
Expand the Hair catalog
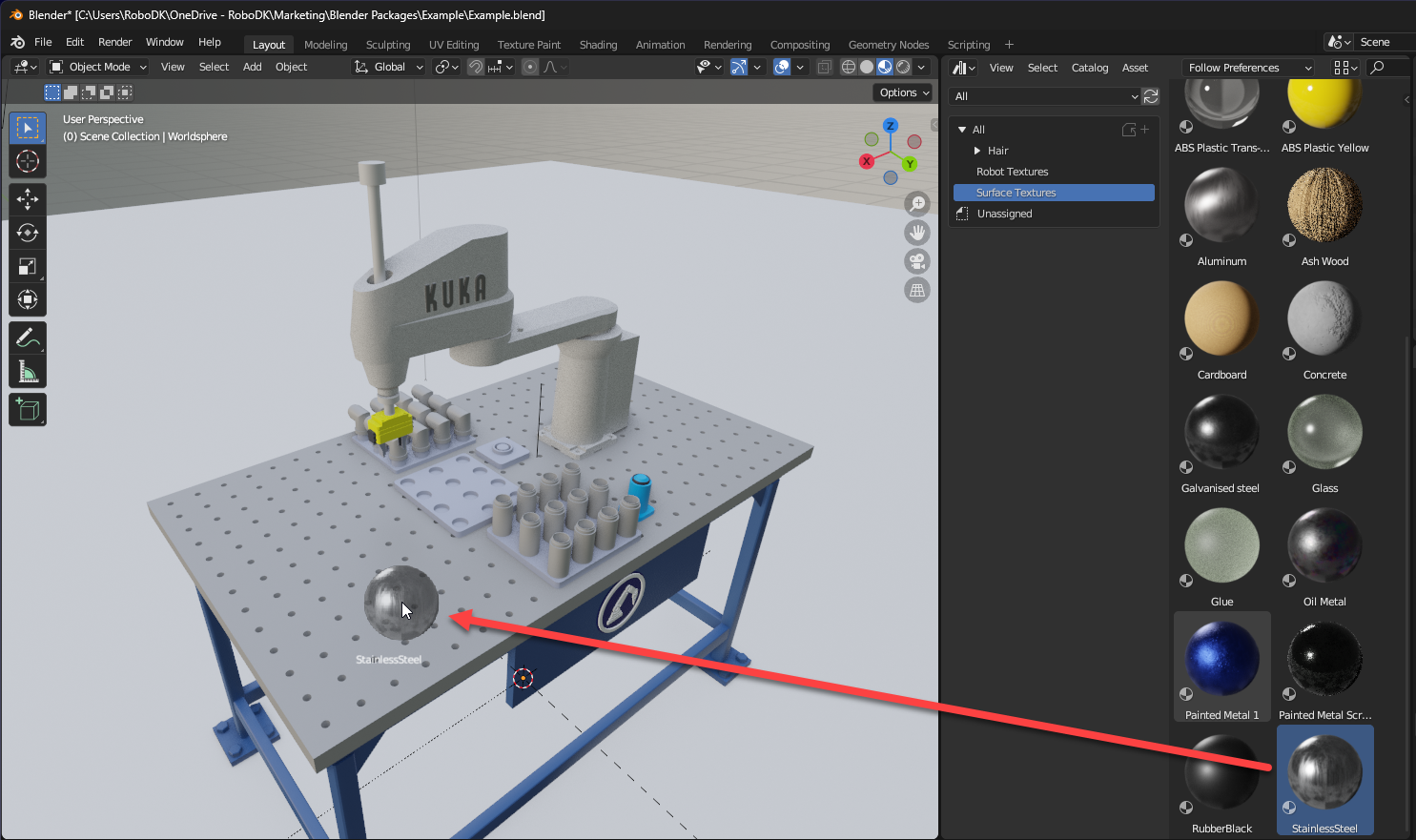977,151
